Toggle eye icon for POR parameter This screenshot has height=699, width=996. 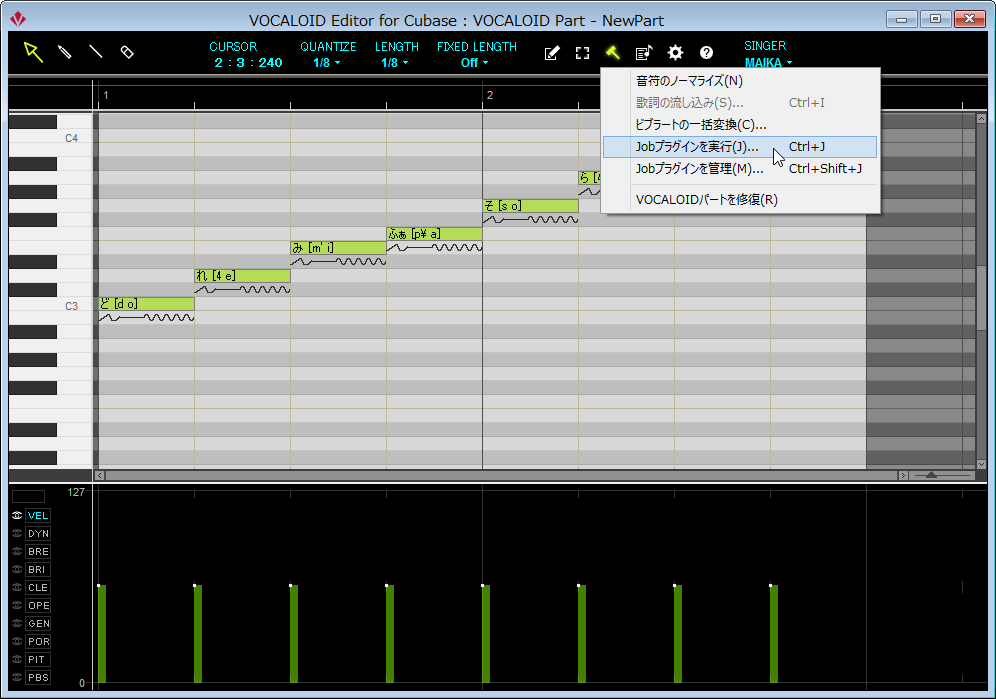(x=17, y=641)
